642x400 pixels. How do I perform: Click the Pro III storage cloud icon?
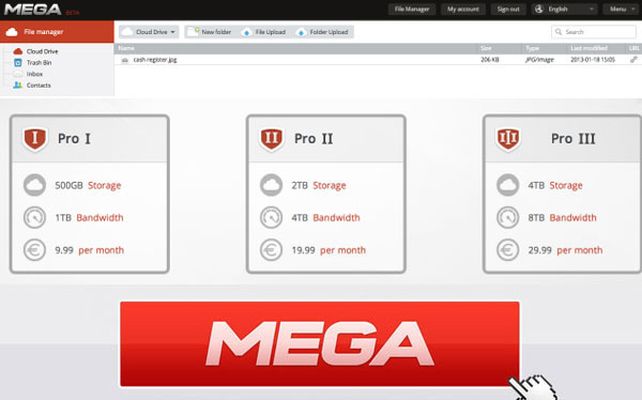click(508, 185)
